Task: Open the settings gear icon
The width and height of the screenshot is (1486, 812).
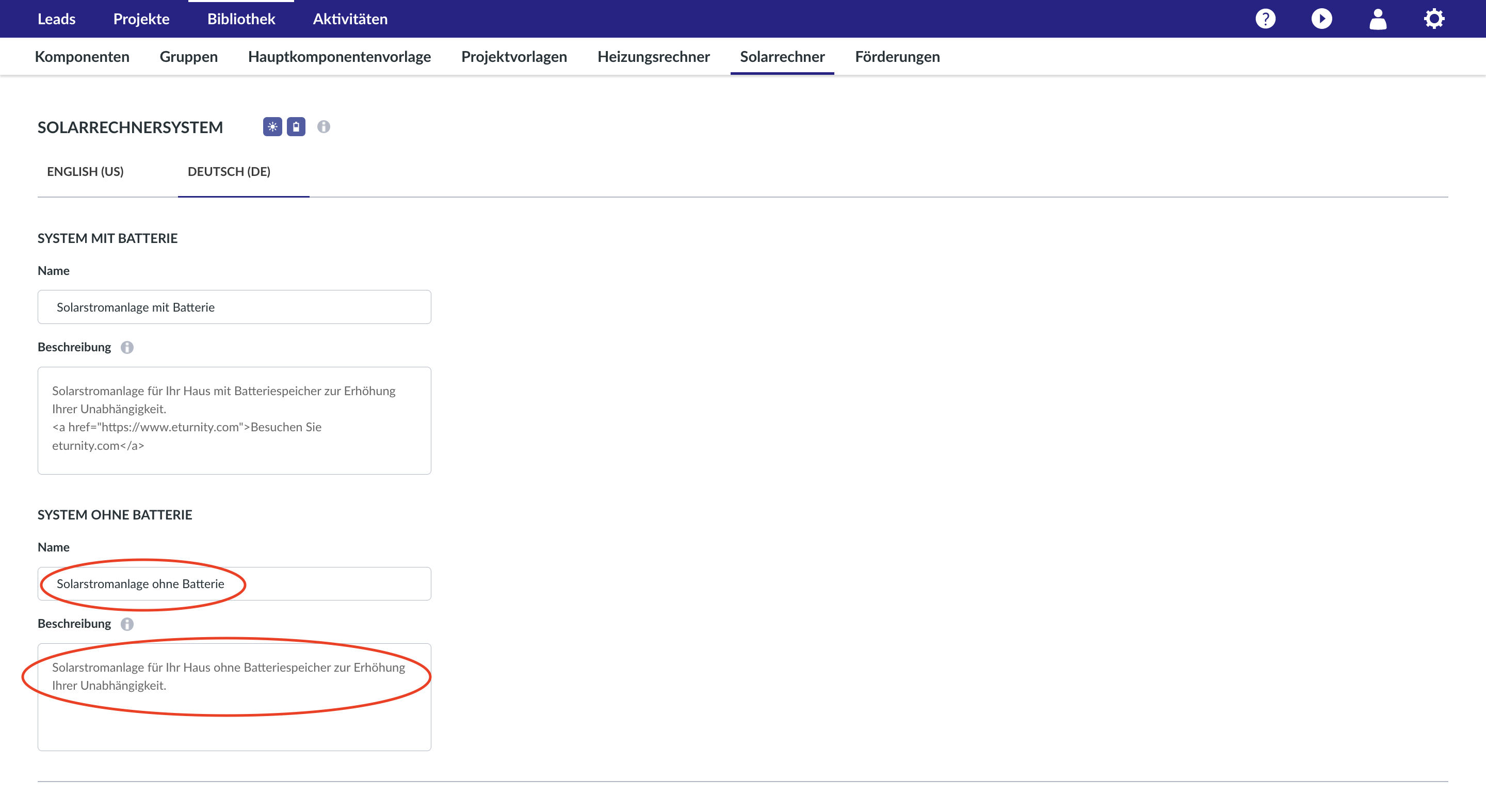Action: click(x=1433, y=19)
